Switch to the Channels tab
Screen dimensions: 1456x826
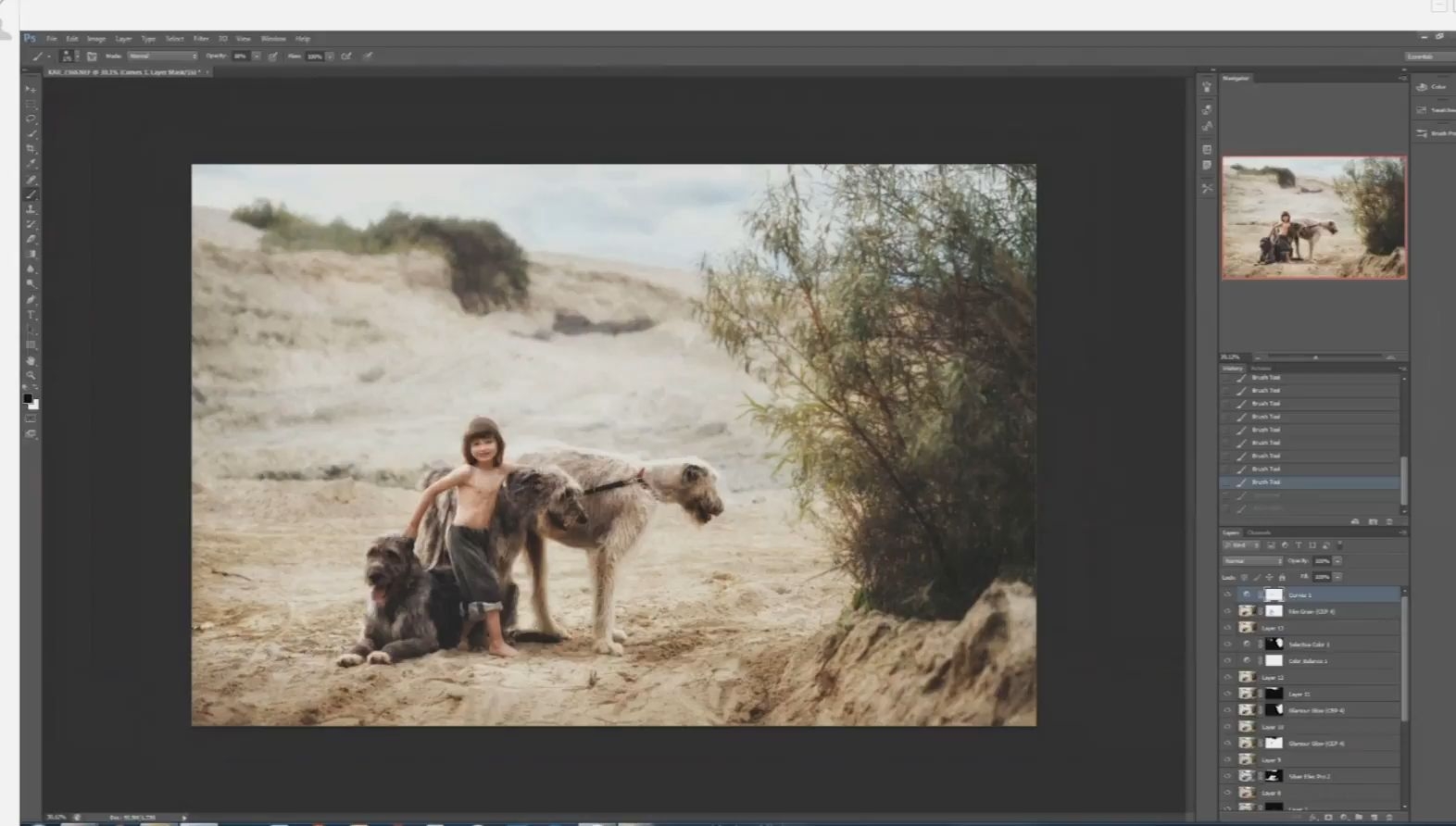click(1259, 532)
